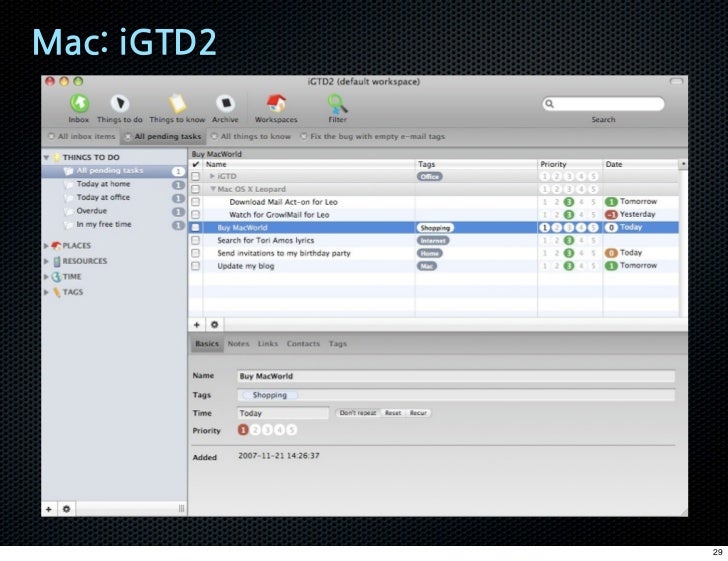Open the gear menu at the sidebar bottom
The image size is (728, 561).
[66, 509]
